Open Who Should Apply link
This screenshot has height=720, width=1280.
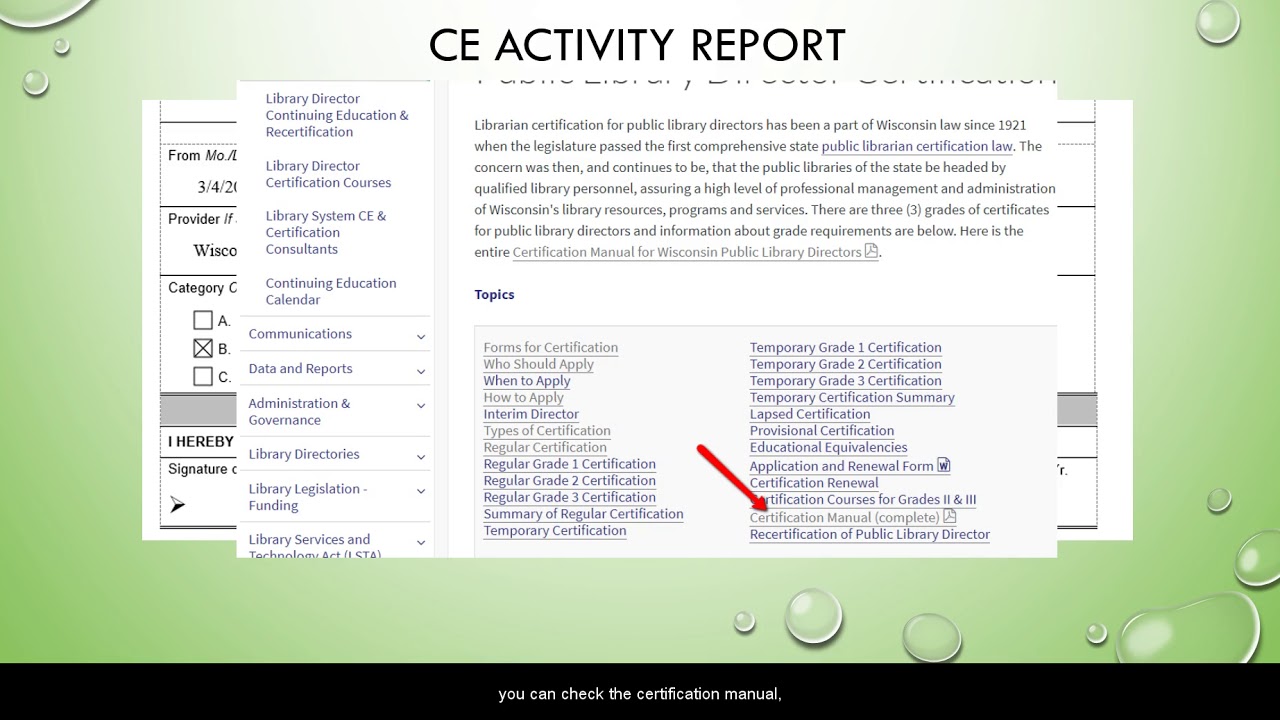point(538,364)
